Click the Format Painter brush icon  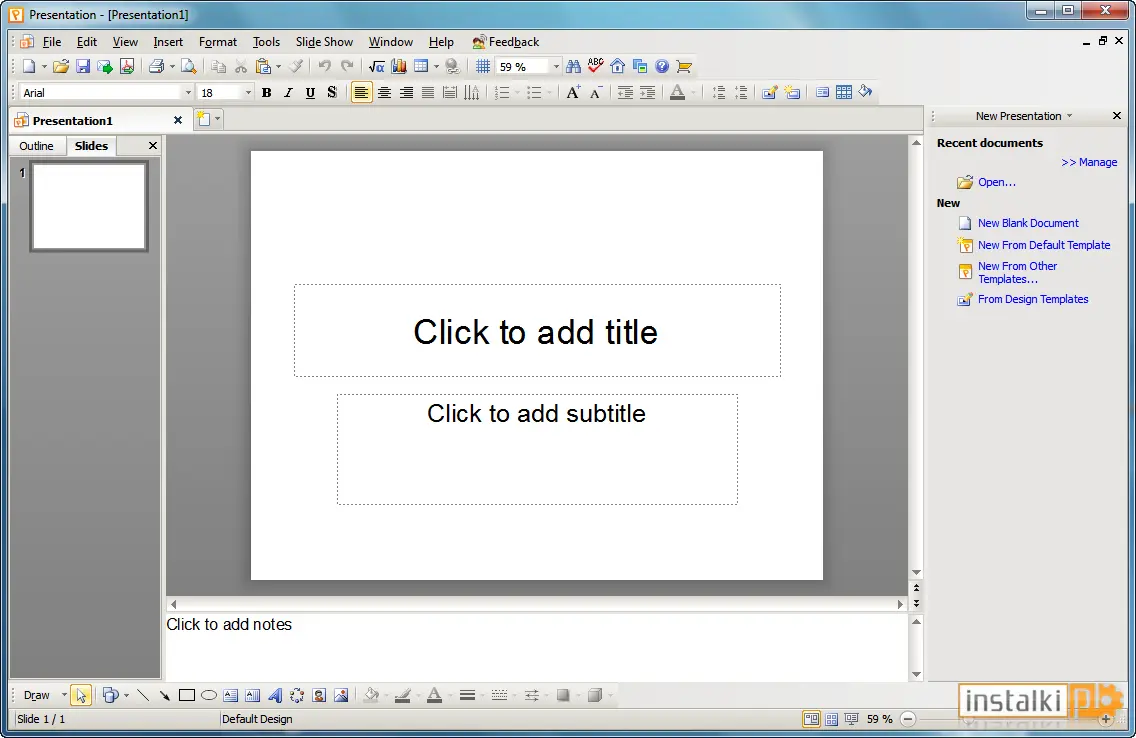coord(296,67)
